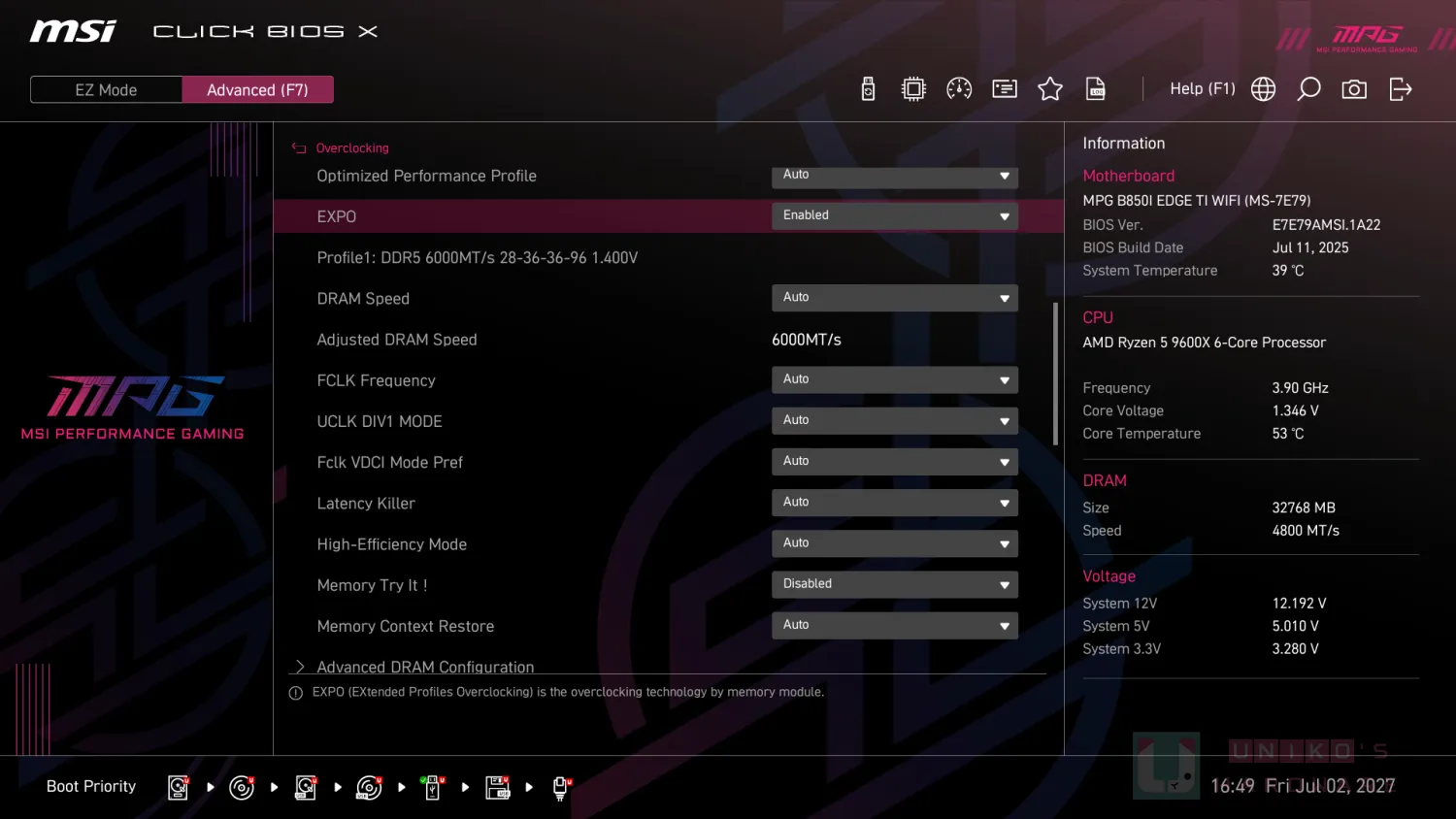Take a screenshot with the camera icon

pyautogui.click(x=1354, y=89)
